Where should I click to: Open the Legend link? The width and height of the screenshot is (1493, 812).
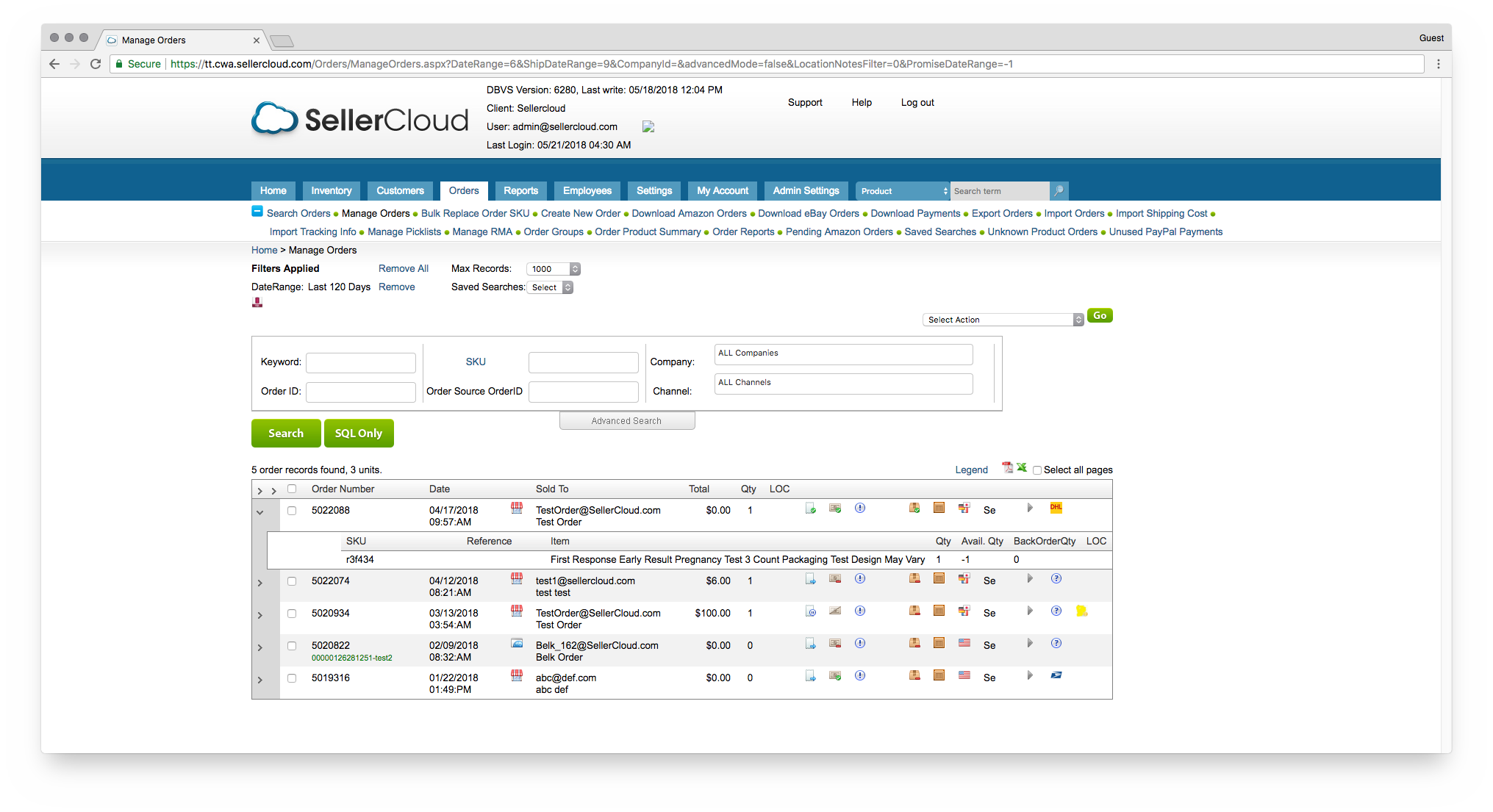tap(972, 470)
